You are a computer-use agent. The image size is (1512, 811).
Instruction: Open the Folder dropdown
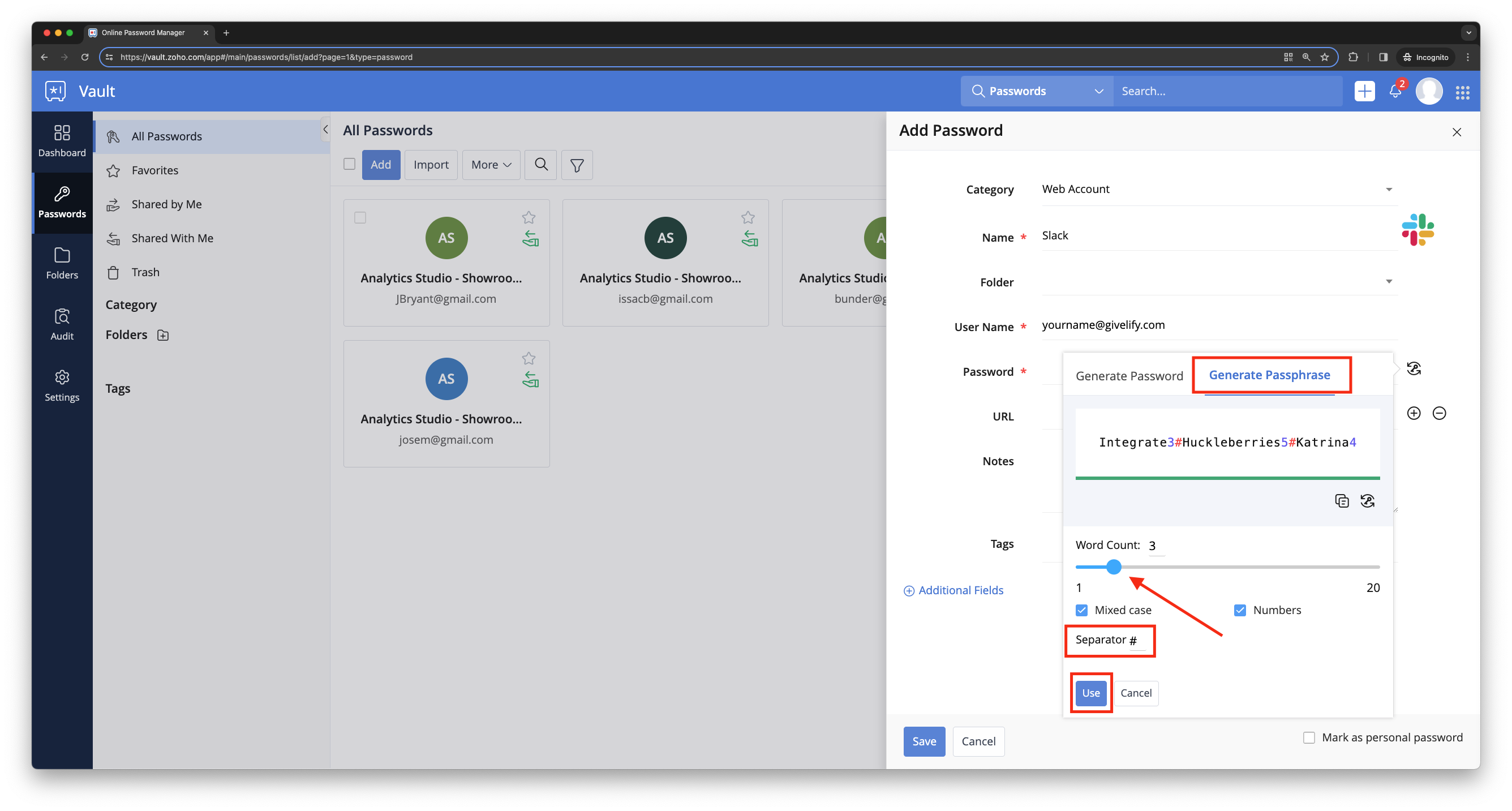click(1219, 282)
